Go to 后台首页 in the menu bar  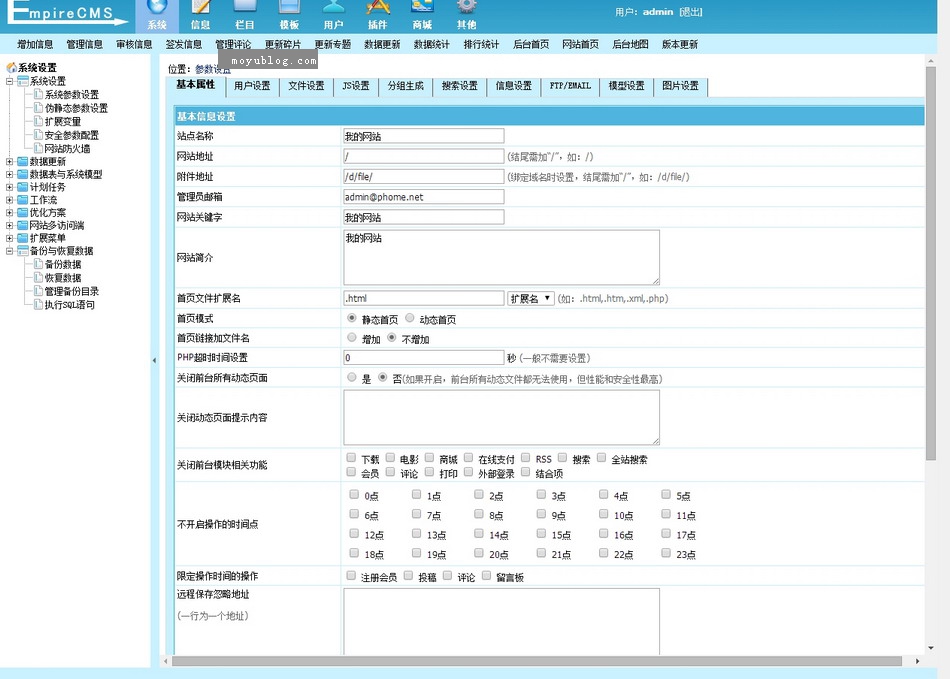531,44
